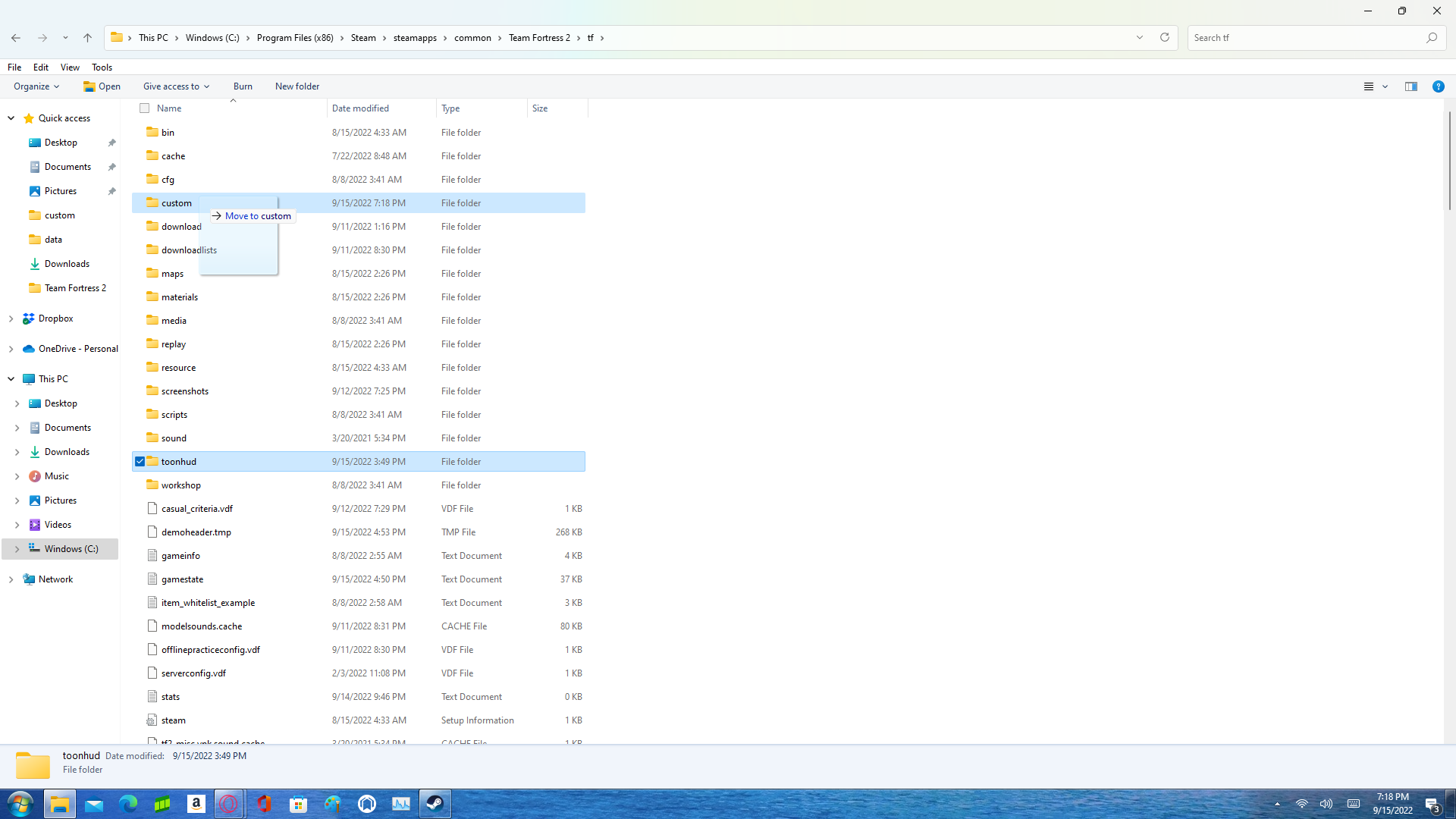This screenshot has width=1456, height=819.
Task: Open the Organize dropdown
Action: 36,86
